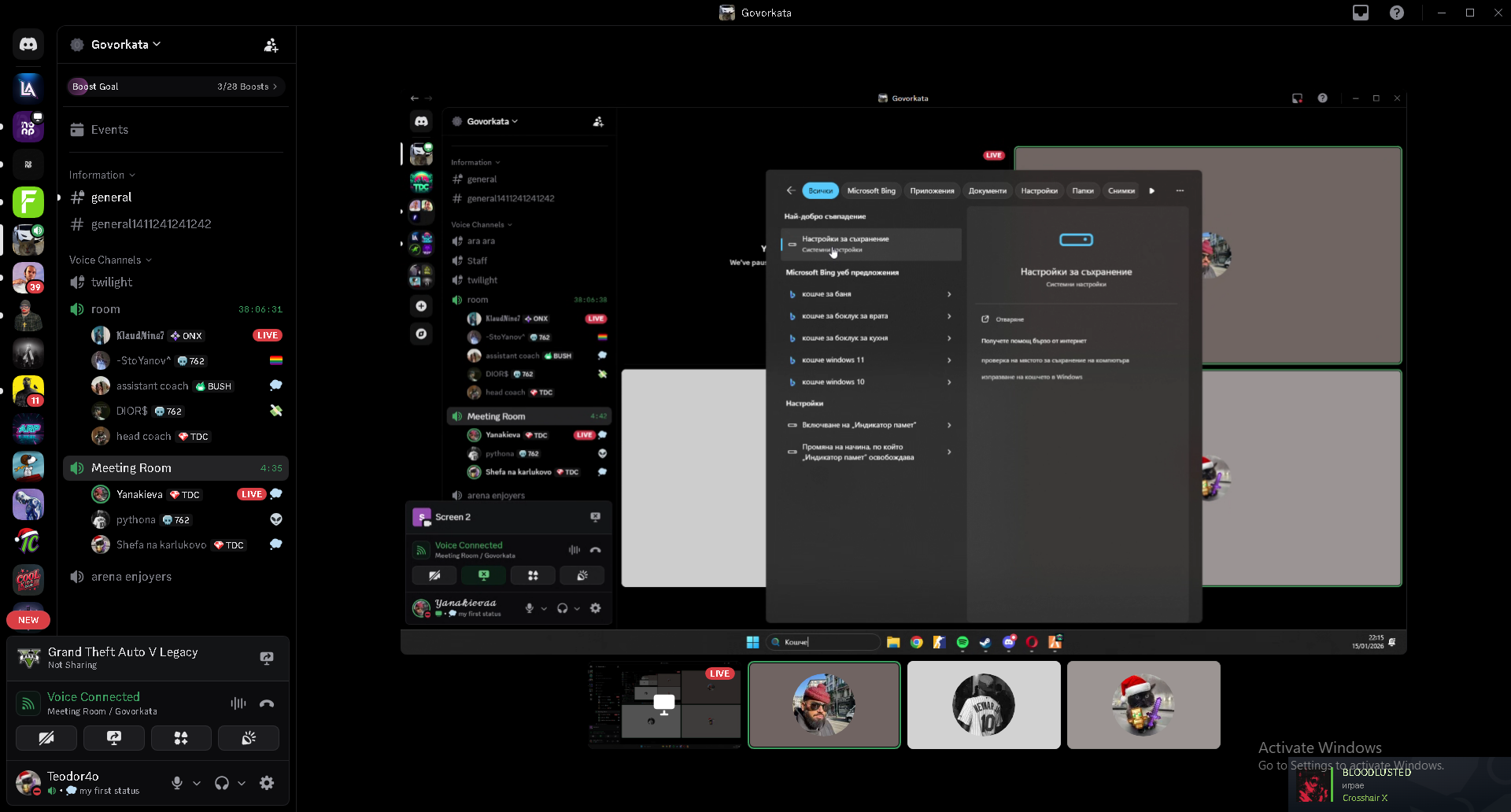Watch Yanakieva's LIVE stream badge

(x=252, y=494)
